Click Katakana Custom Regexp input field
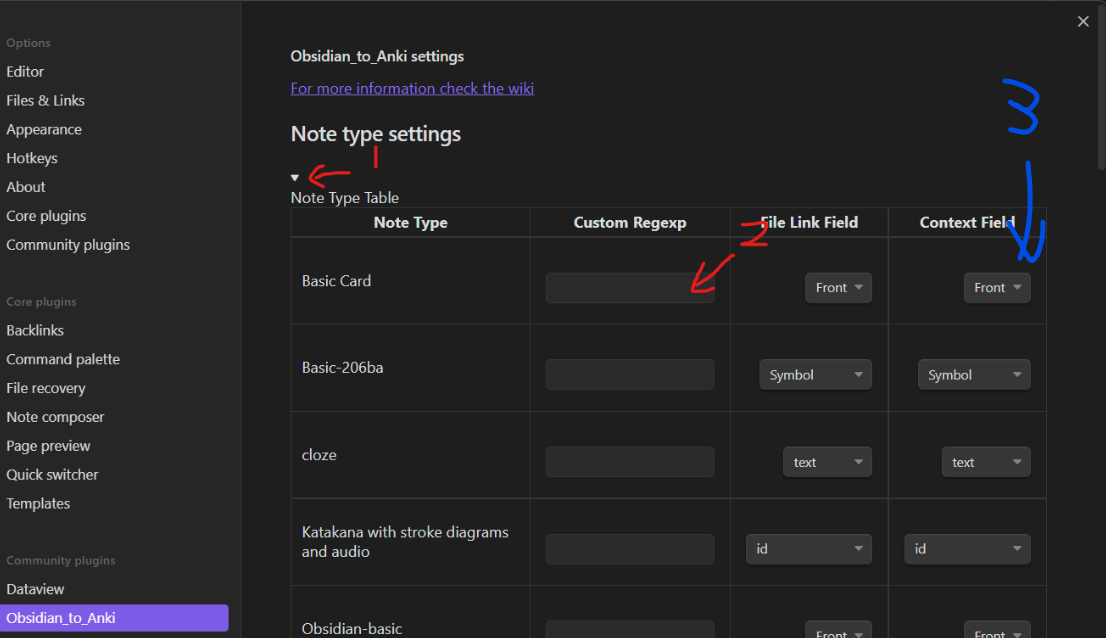Image resolution: width=1106 pixels, height=638 pixels. [630, 549]
